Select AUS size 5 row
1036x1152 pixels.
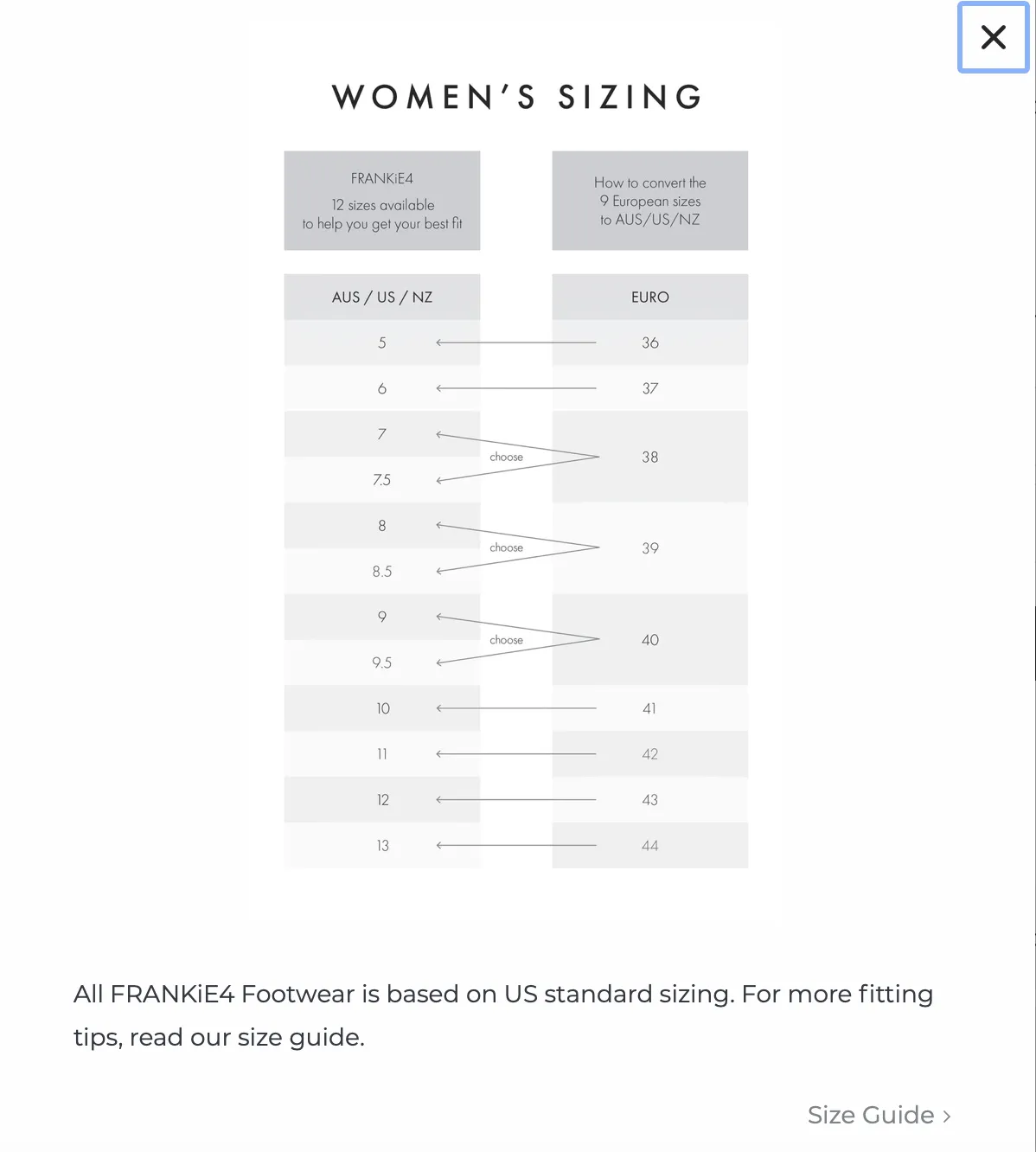[x=382, y=342]
